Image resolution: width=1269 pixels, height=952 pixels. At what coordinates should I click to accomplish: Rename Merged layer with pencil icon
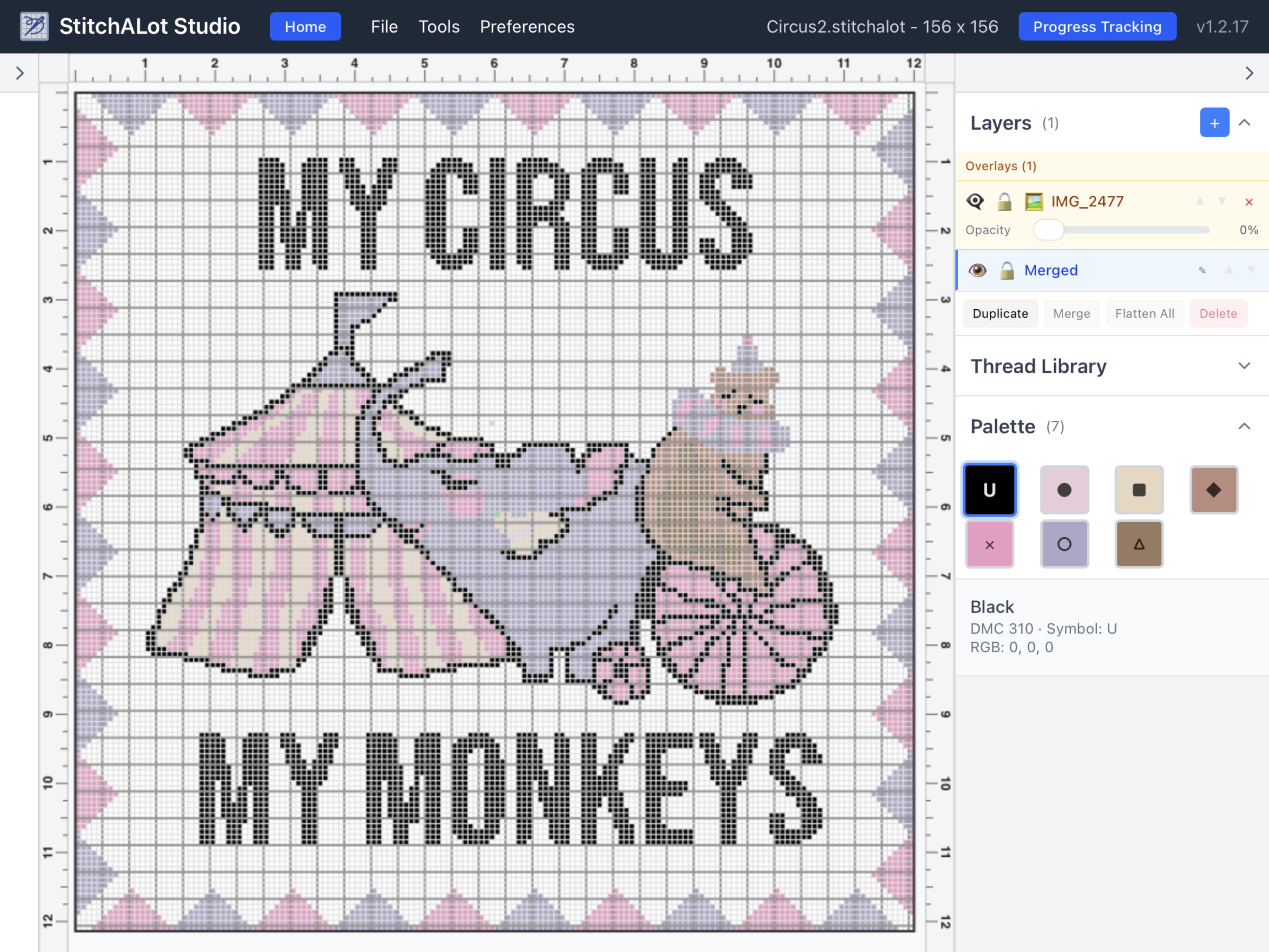click(1202, 270)
